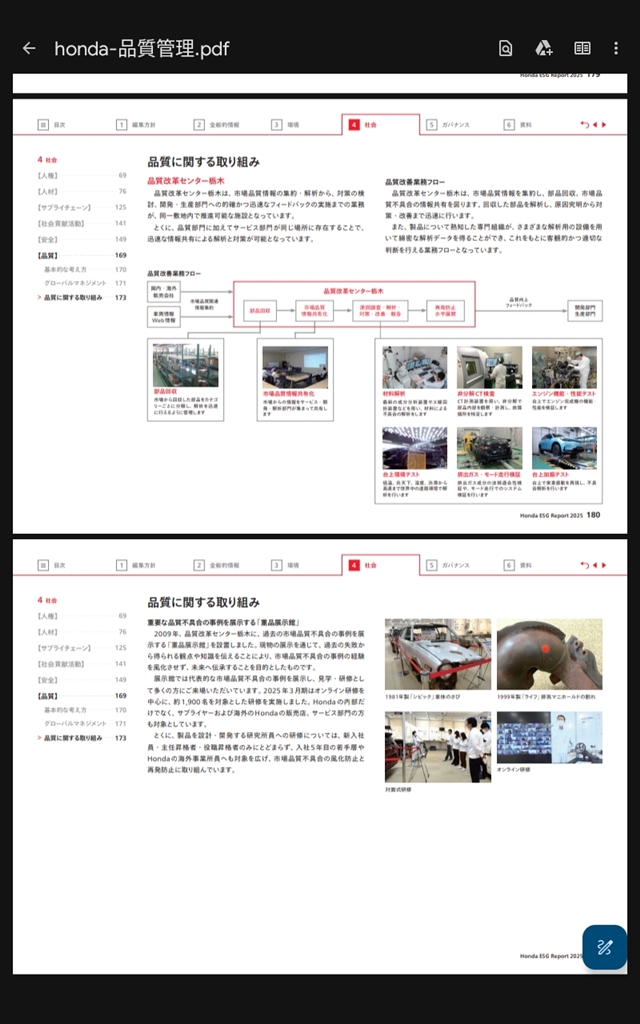
Task: Open the three-dot more options menu
Action: pos(616,48)
